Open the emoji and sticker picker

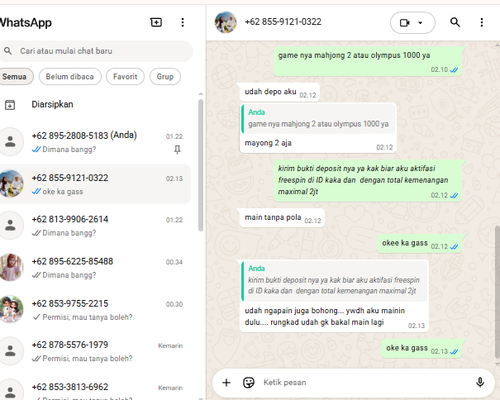[249, 382]
